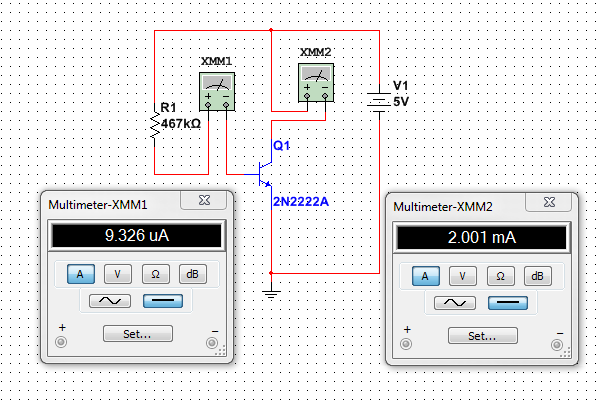Screen dimensions: 604x405
Task: Click the positive terminal on Multimeter-XMM1 panel
Action: [61, 342]
